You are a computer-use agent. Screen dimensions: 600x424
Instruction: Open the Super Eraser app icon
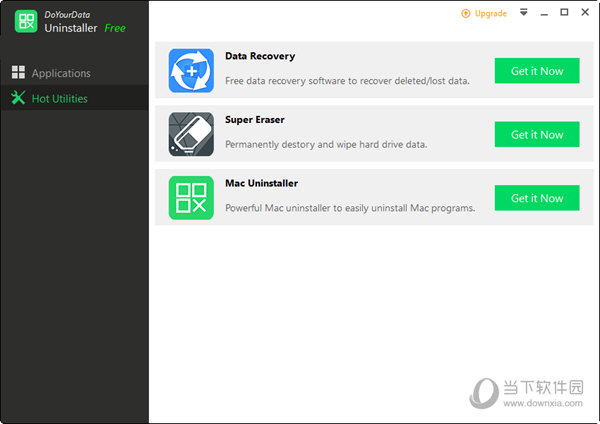pyautogui.click(x=191, y=134)
